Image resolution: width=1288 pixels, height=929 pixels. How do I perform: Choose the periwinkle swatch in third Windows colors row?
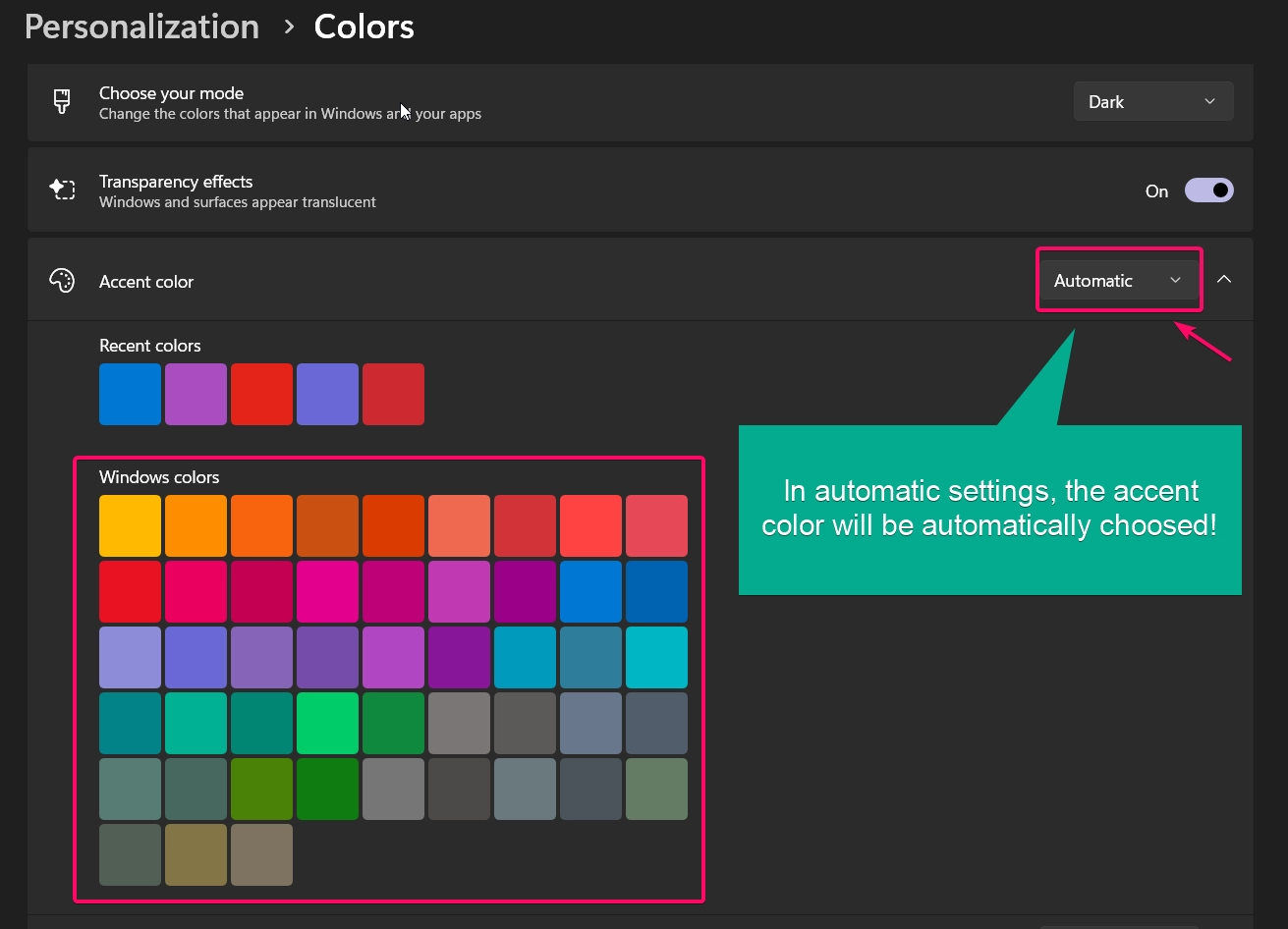point(196,658)
